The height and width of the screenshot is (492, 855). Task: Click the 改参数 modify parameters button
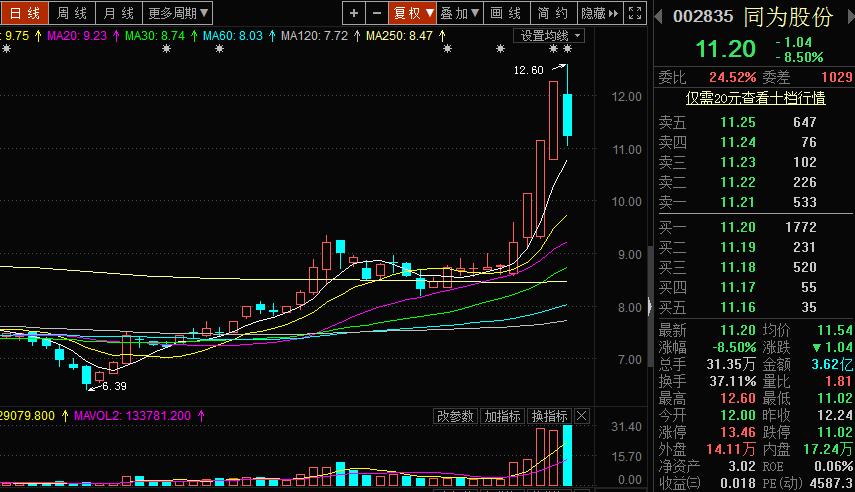click(455, 416)
